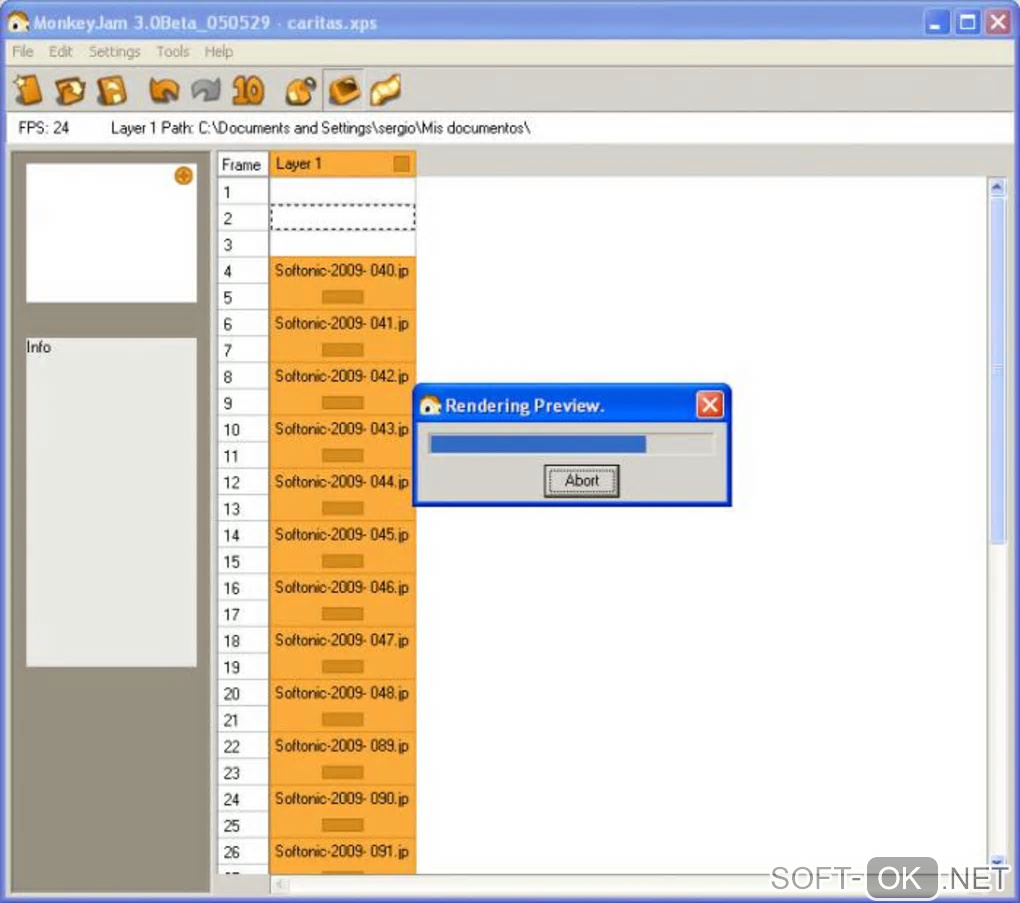Click the hold bar in frame 9 cell
This screenshot has width=1020, height=903.
tap(343, 403)
